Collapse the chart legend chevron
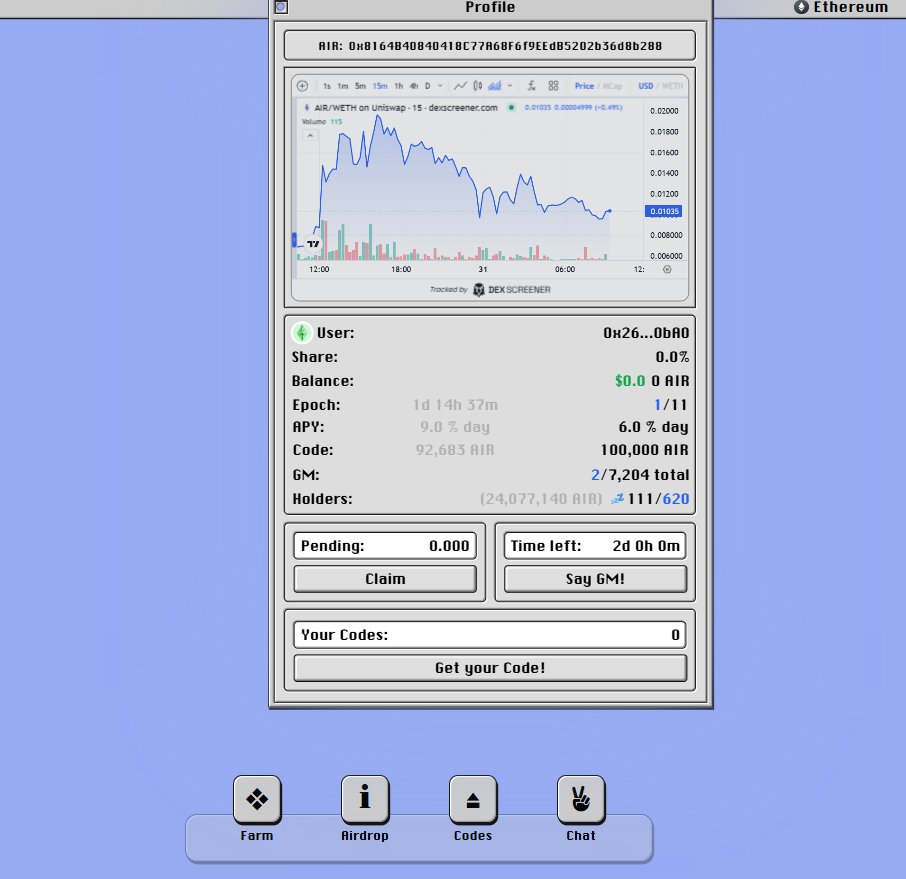The width and height of the screenshot is (906, 879). pyautogui.click(x=310, y=136)
